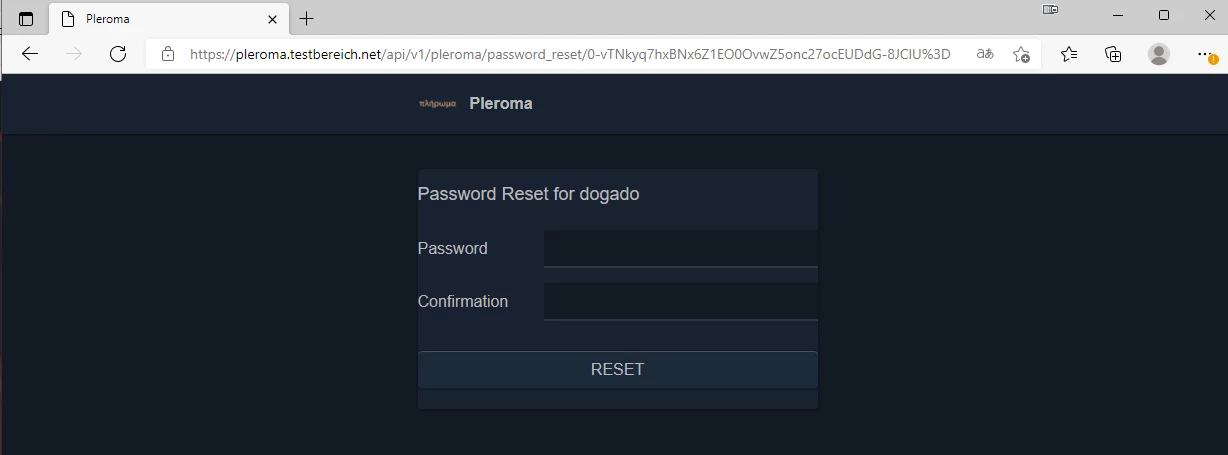
Task: Reload the page with the refresh icon
Action: click(118, 54)
